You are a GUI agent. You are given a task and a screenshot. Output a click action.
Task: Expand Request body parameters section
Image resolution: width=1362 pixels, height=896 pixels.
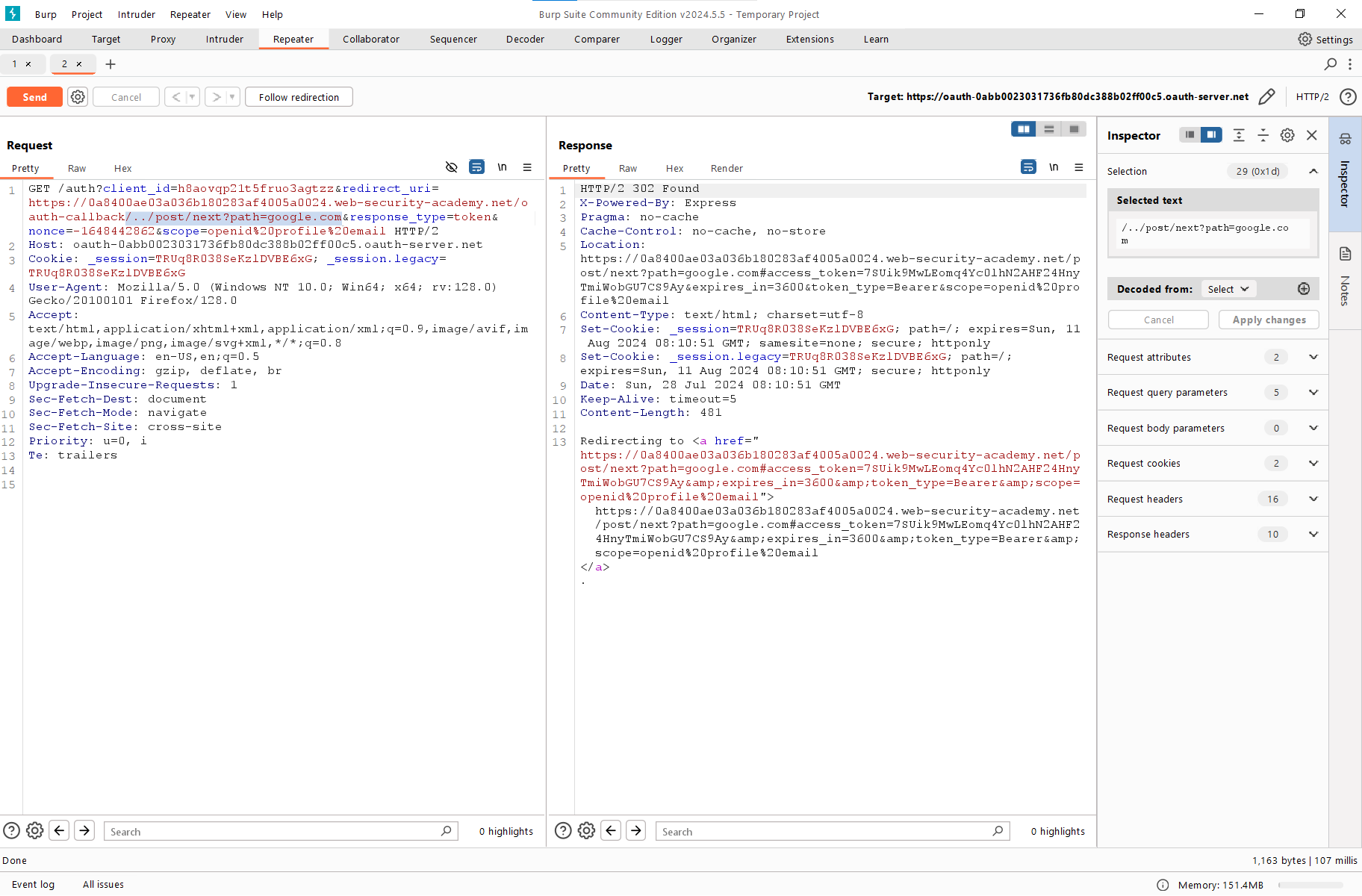tap(1313, 428)
